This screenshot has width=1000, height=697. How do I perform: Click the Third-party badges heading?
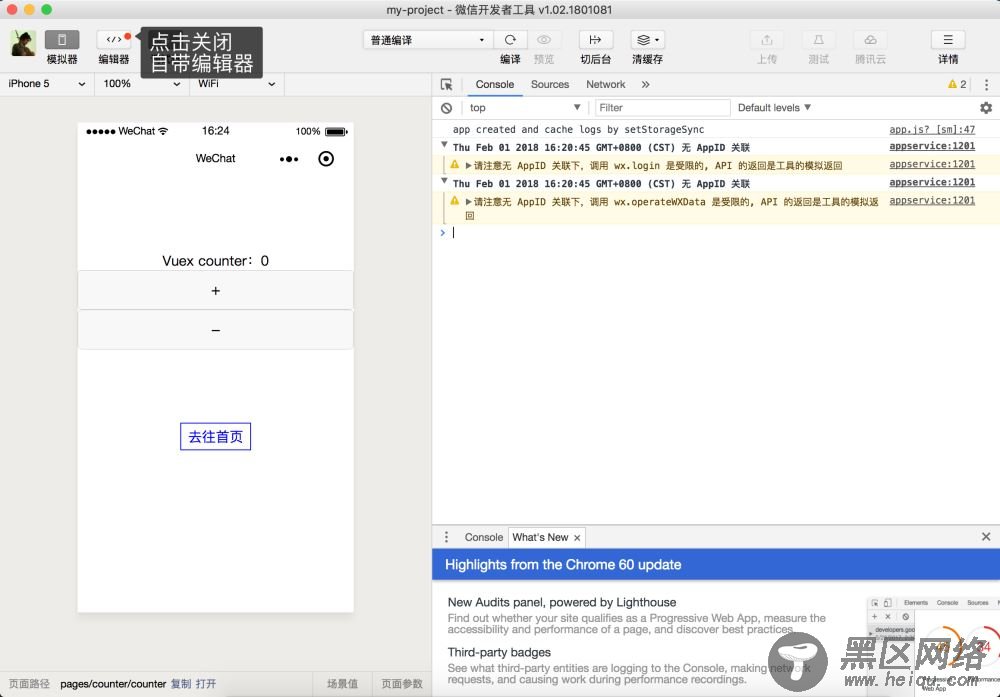click(499, 652)
